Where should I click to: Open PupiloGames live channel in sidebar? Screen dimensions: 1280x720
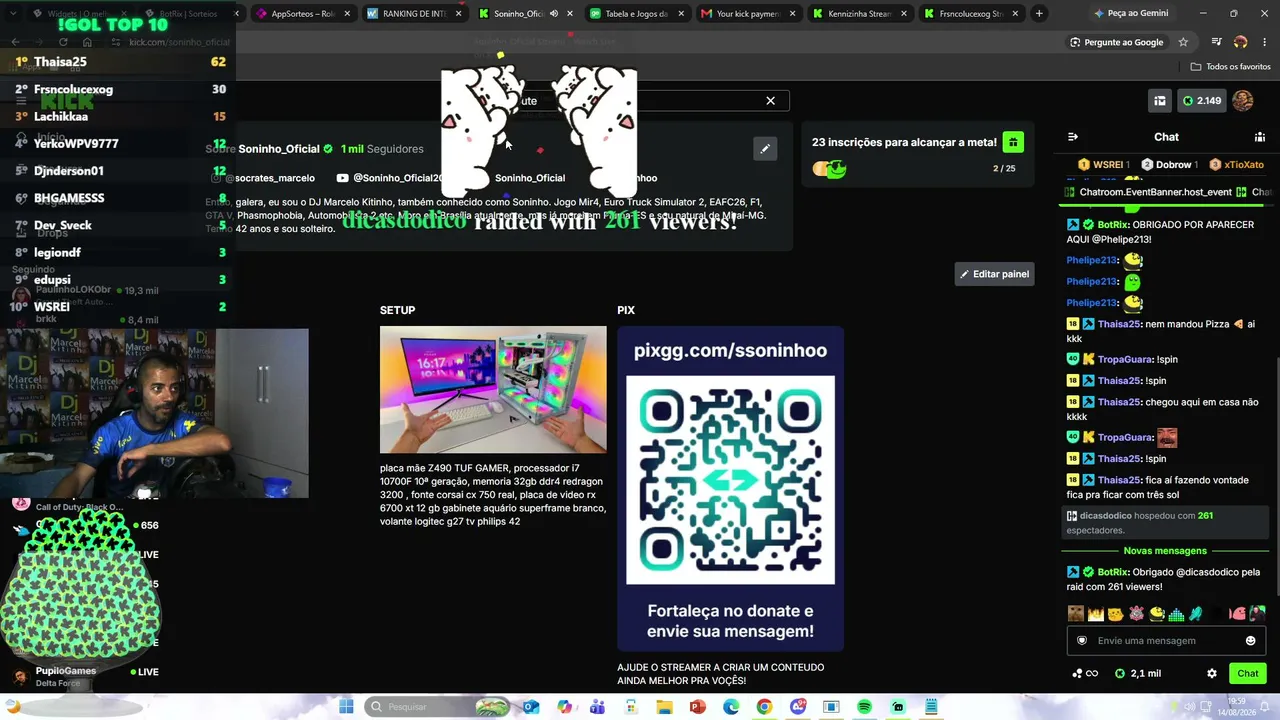pyautogui.click(x=84, y=676)
